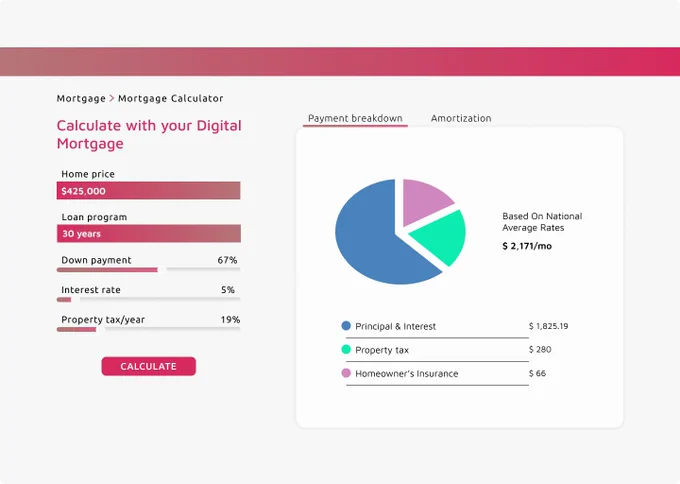The height and width of the screenshot is (484, 680).
Task: Click the CALCULATE button
Action: click(148, 366)
